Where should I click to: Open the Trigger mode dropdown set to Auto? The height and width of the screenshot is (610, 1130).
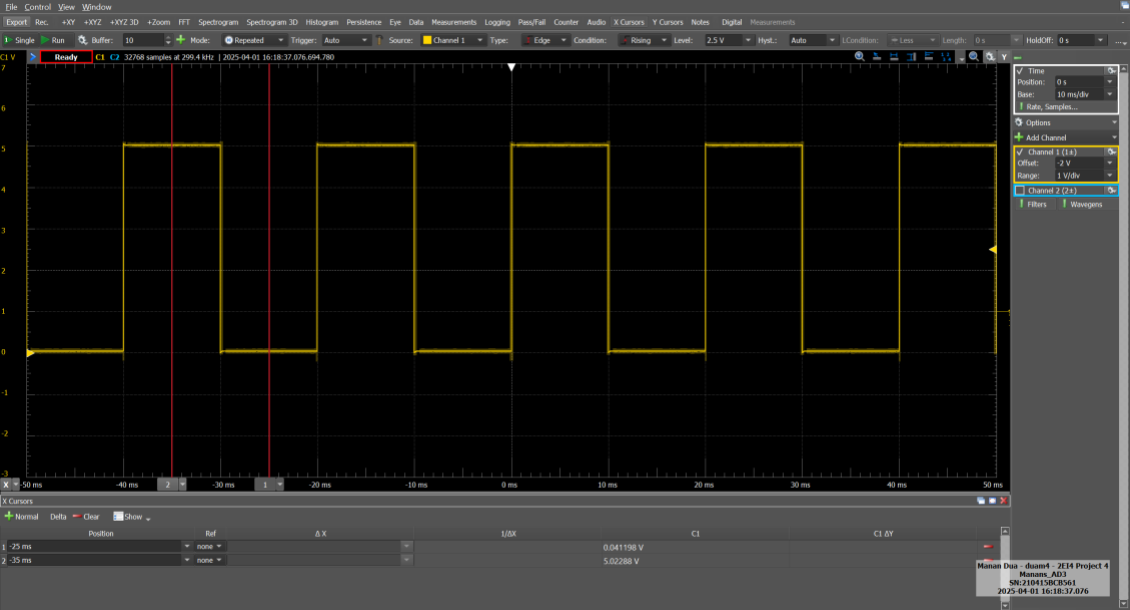(x=344, y=40)
